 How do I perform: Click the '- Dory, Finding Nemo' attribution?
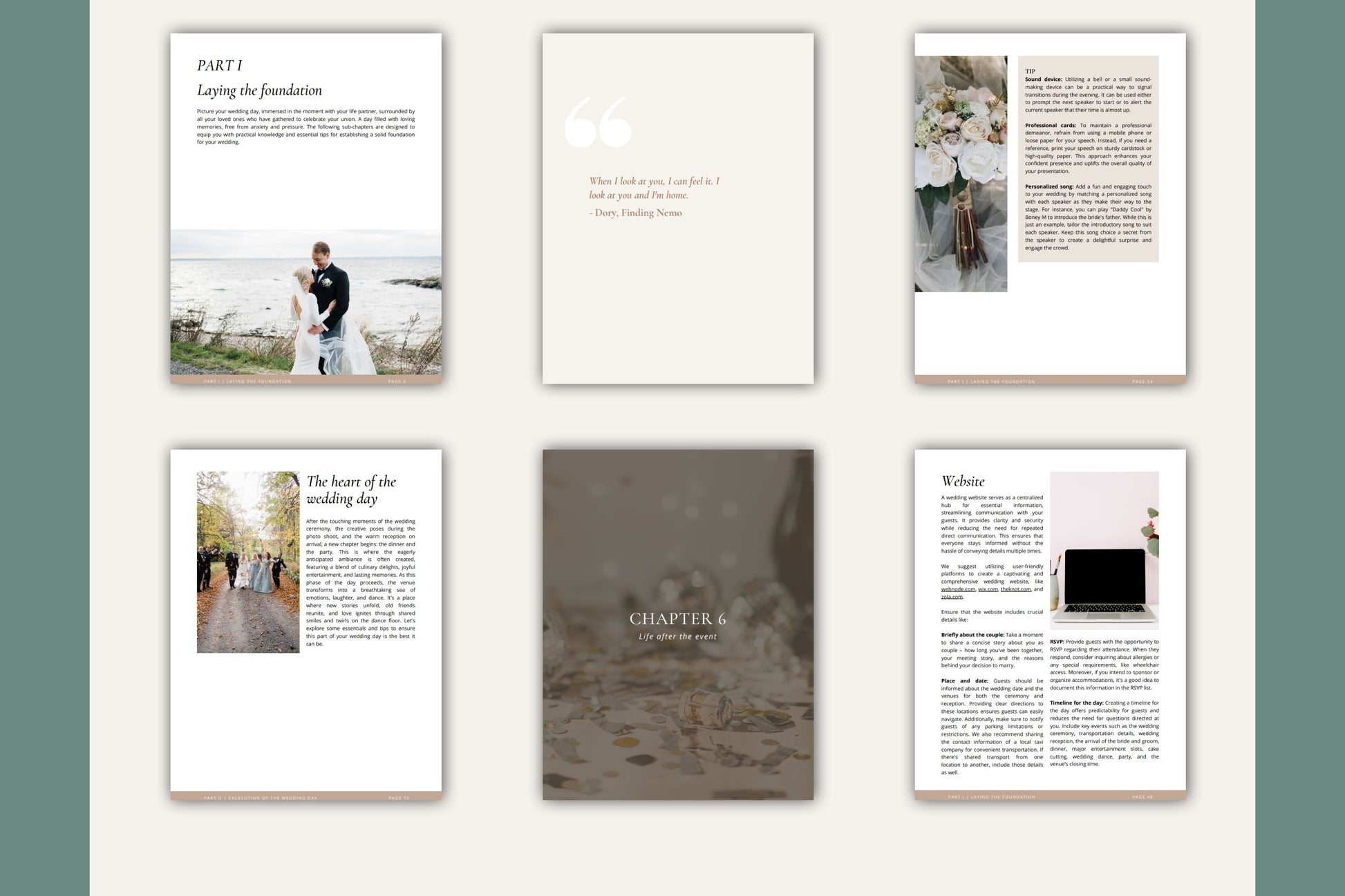click(635, 213)
